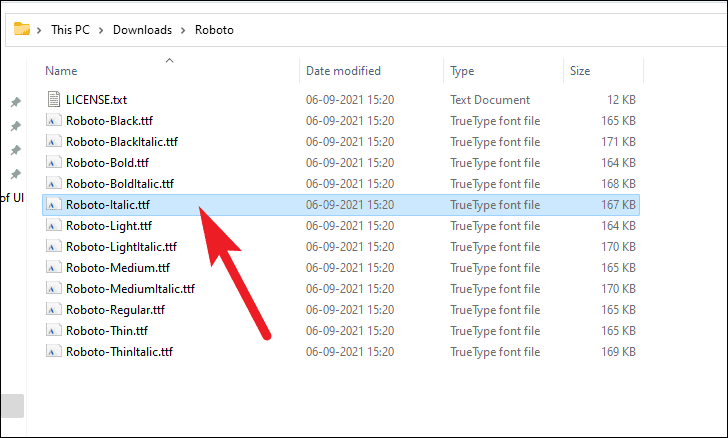Viewport: 728px width, 438px height.
Task: Click the Roboto-LightItalic.ttf font file icon
Action: point(54,247)
